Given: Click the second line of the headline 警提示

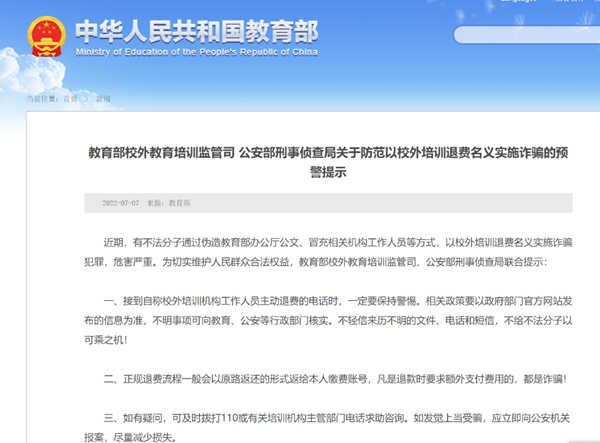Looking at the screenshot, I should click(329, 172).
